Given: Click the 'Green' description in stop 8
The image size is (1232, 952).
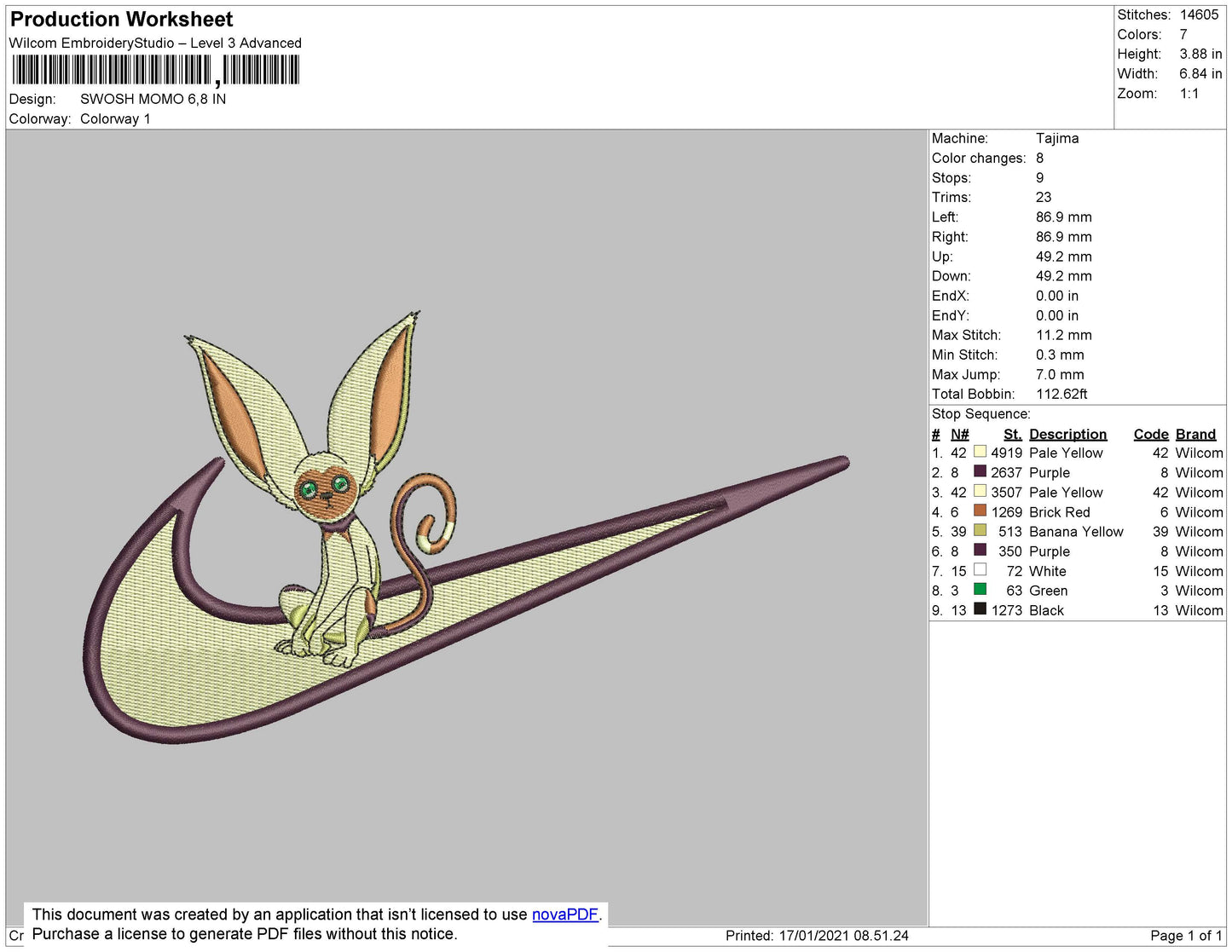Looking at the screenshot, I should coord(1048,591).
